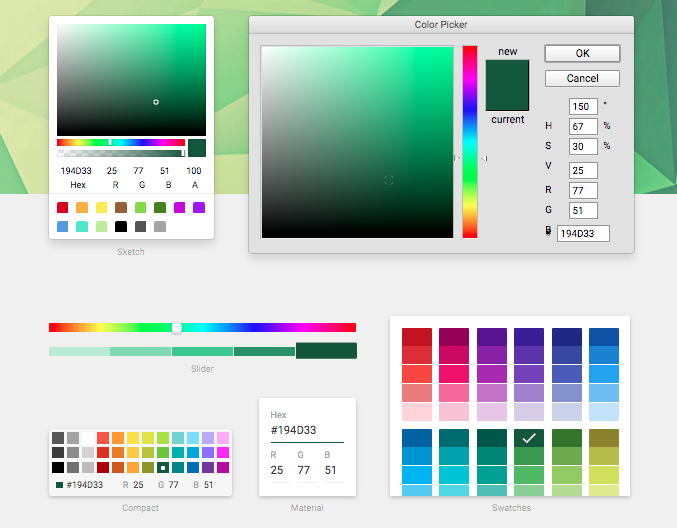Select the darkest olive-lime swatch in Swatches panel
677x528 pixels.
pyautogui.click(x=604, y=438)
